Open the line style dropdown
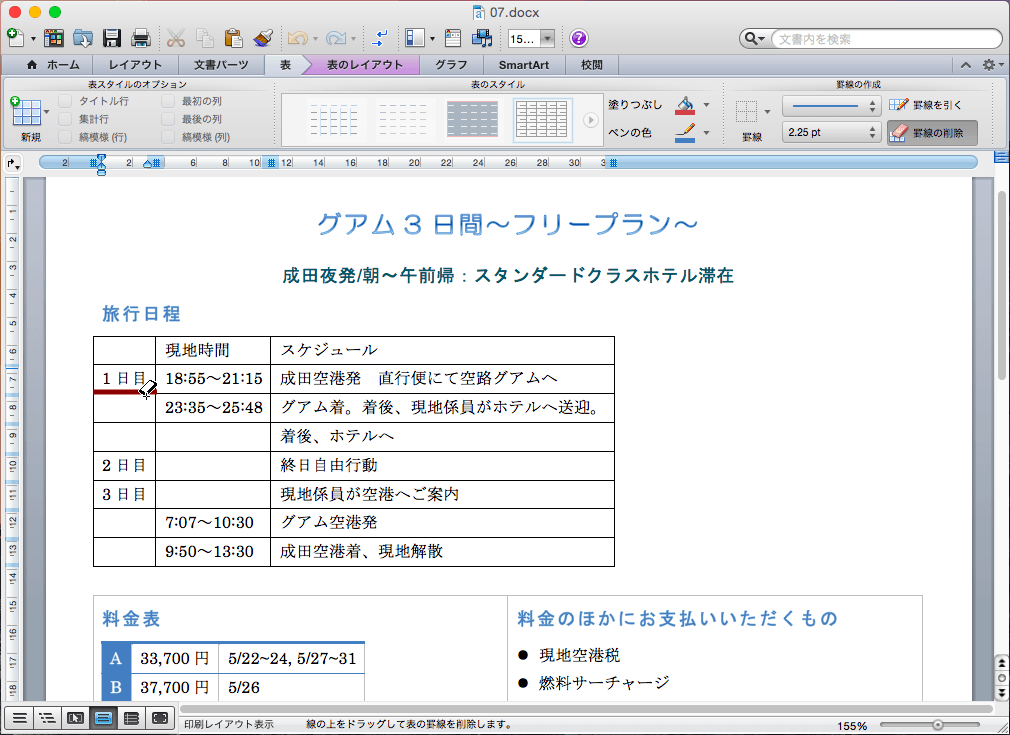Image resolution: width=1010 pixels, height=735 pixels. coord(832,106)
